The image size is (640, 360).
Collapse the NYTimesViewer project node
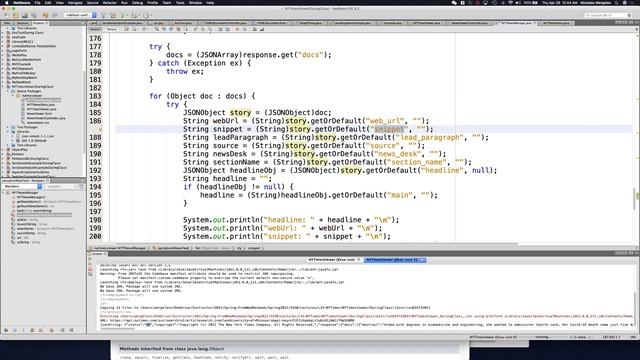tap(3, 87)
